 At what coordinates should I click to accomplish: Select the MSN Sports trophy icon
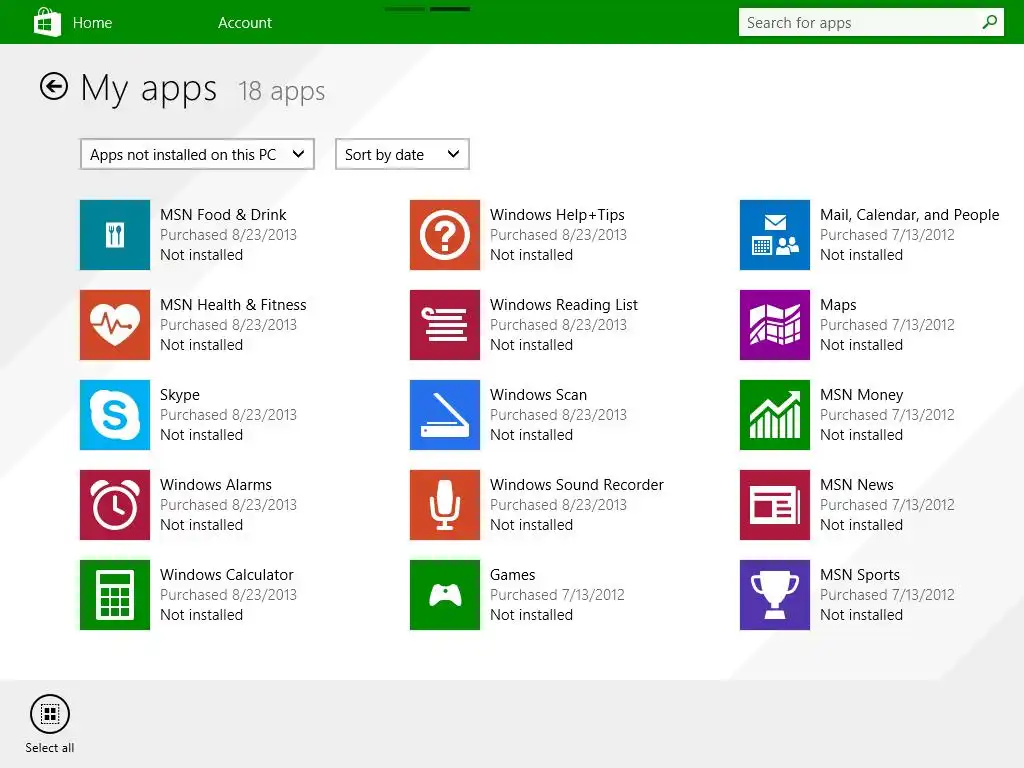point(775,595)
